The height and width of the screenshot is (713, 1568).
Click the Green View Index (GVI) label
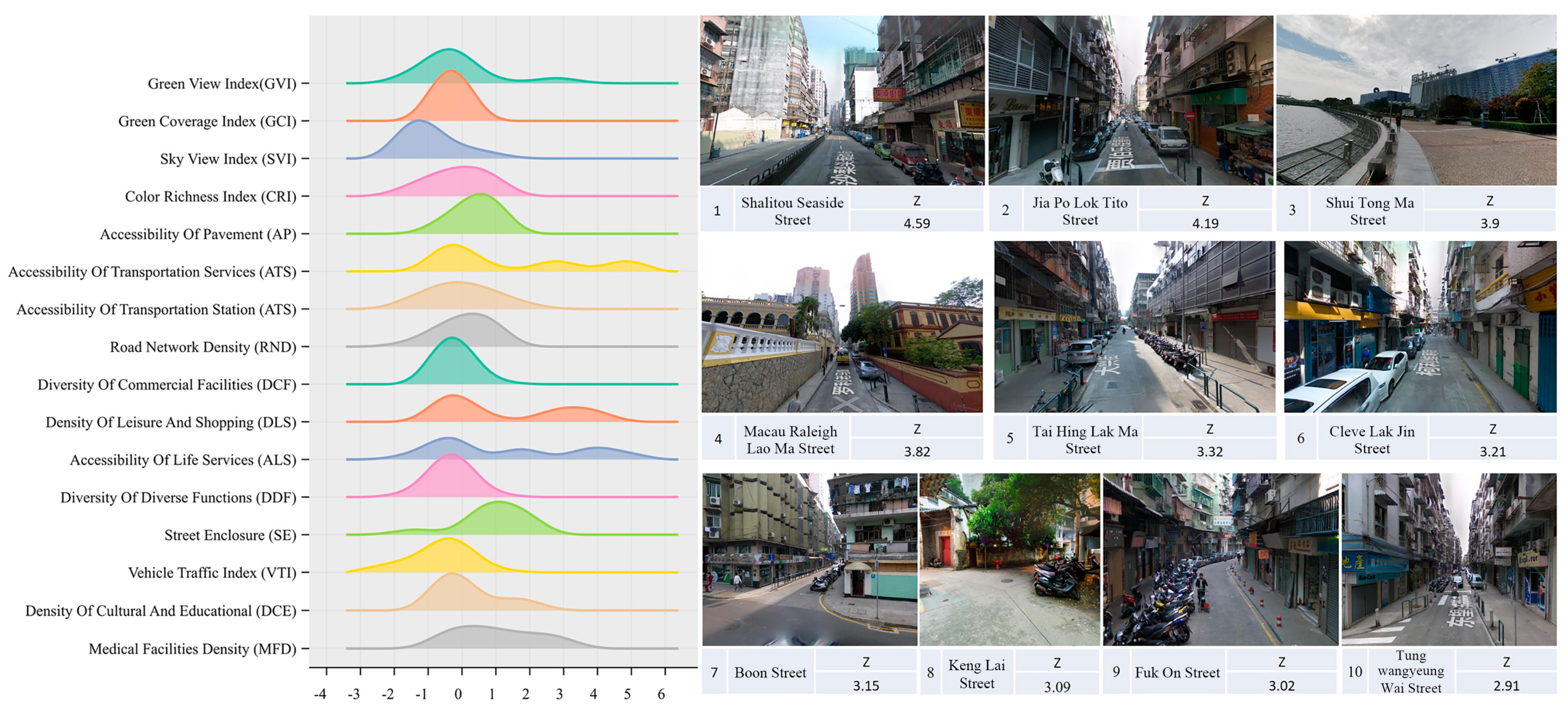point(222,83)
